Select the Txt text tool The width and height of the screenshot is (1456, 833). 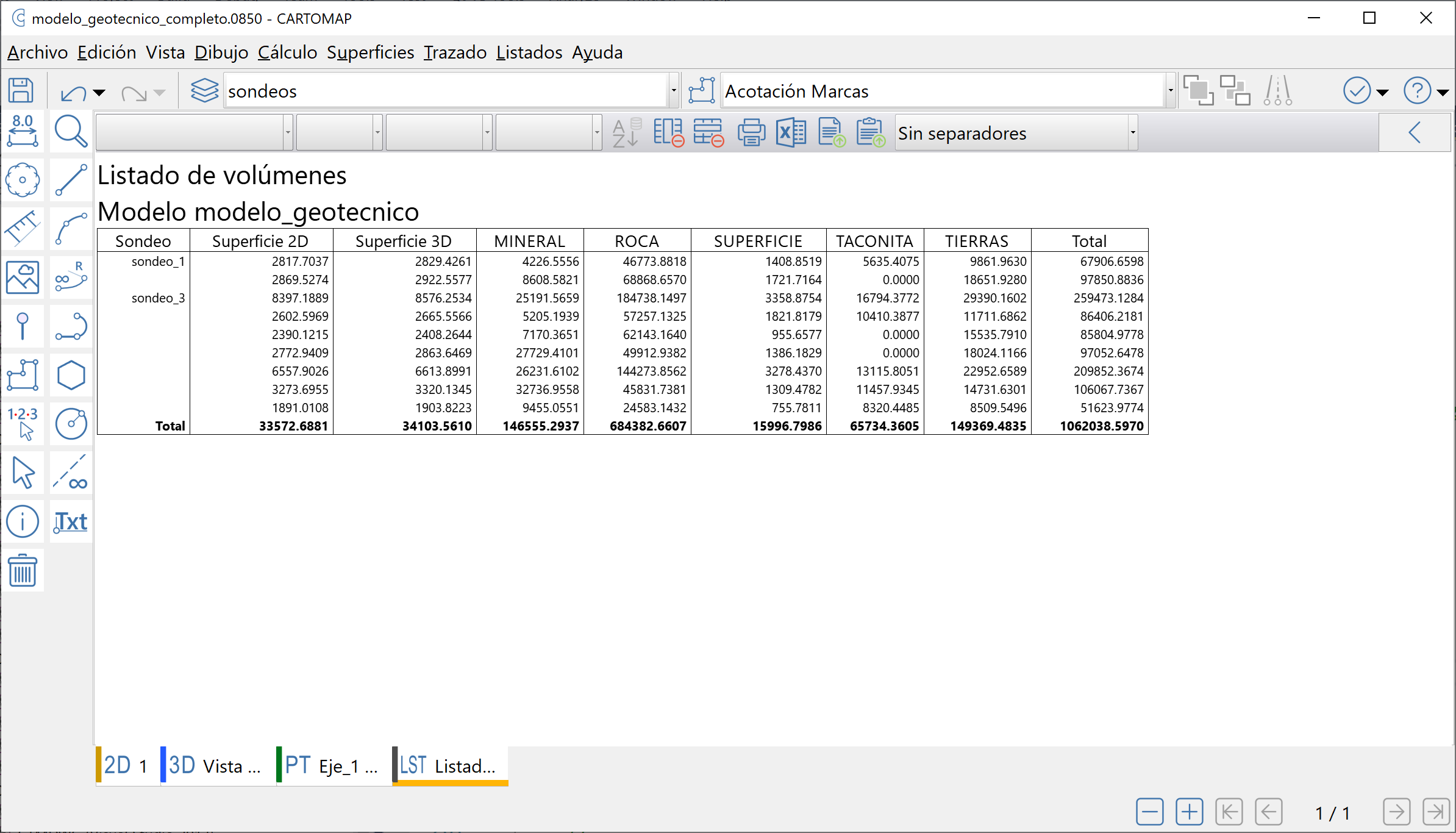click(x=71, y=522)
